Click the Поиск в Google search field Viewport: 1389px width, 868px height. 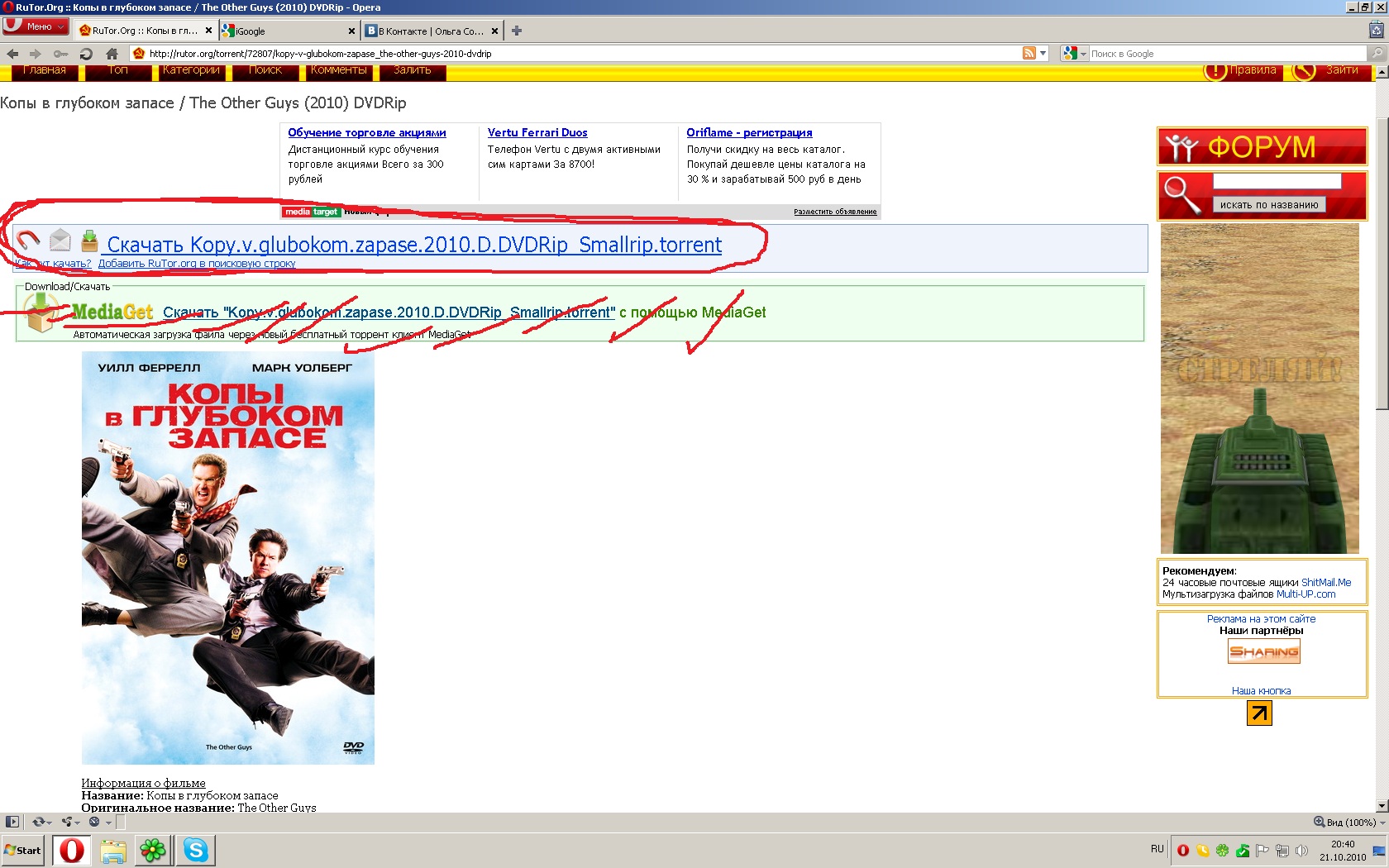1228,54
